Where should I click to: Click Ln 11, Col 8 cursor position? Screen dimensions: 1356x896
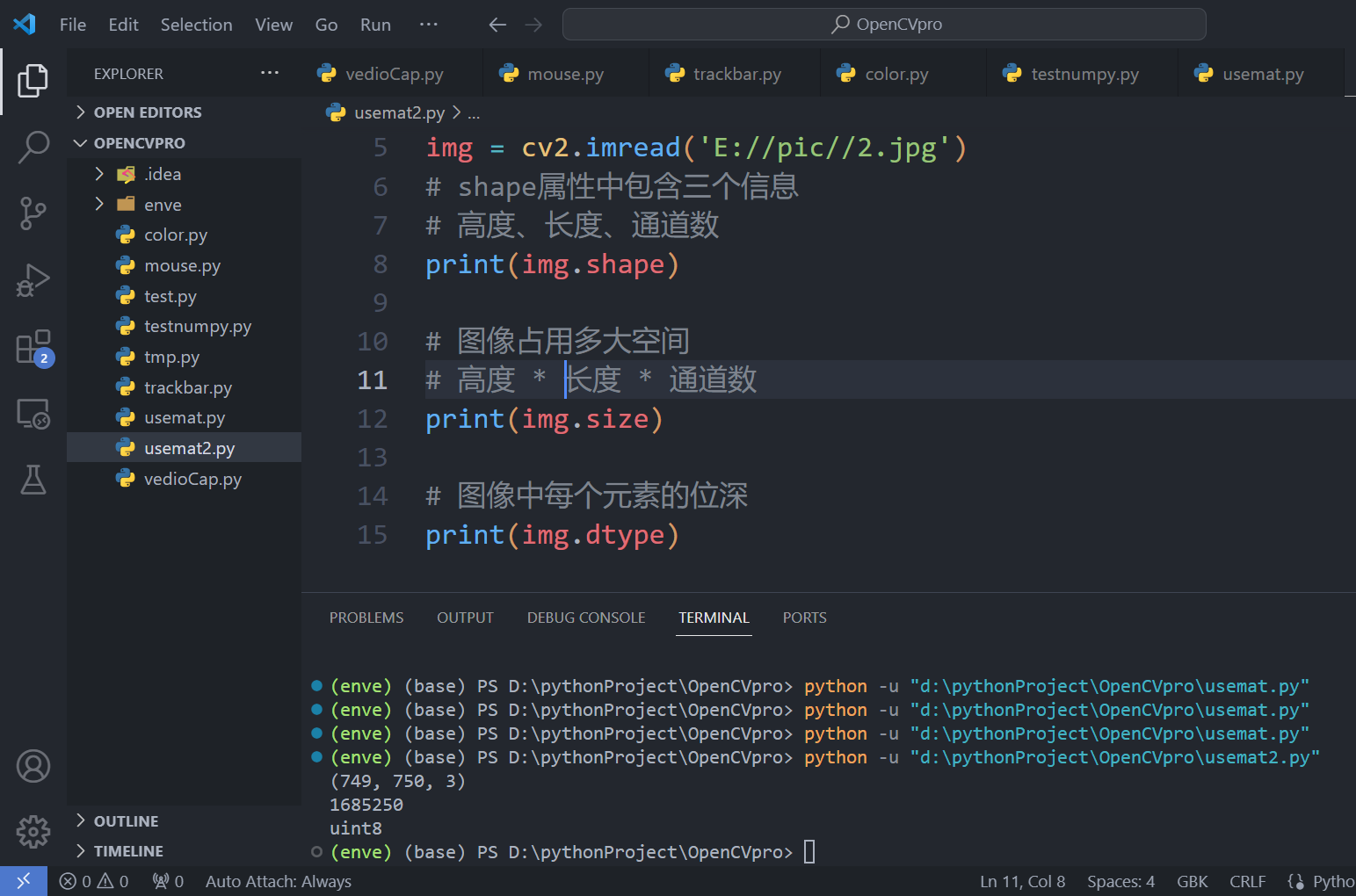(1022, 881)
